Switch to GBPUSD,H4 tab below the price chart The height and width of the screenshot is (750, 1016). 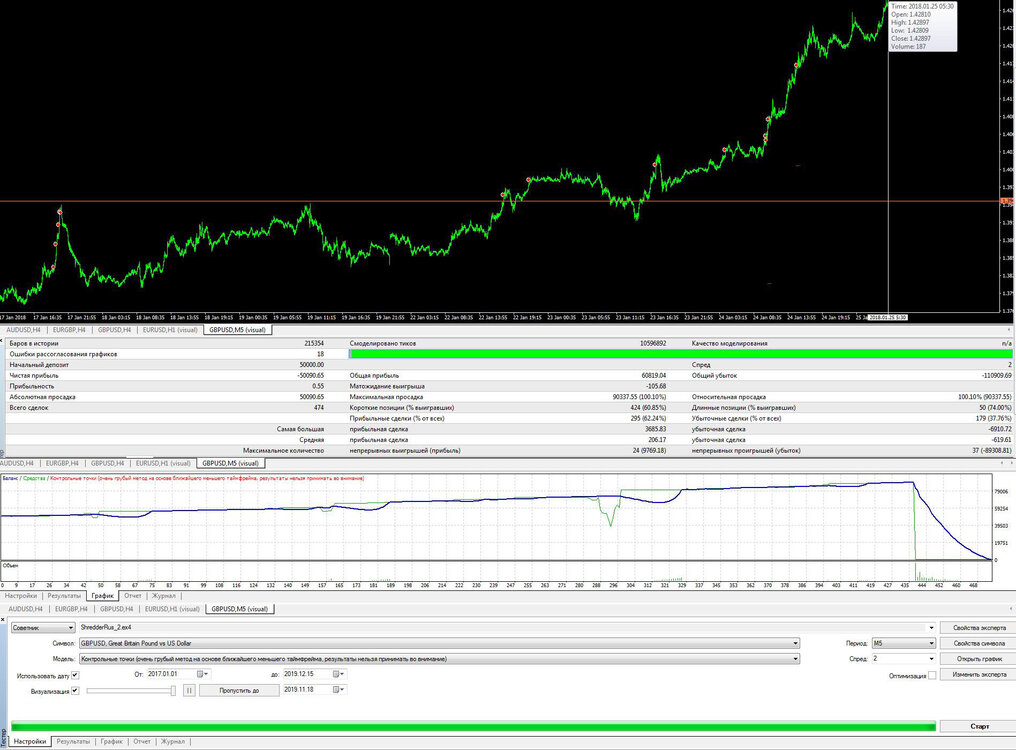click(115, 330)
